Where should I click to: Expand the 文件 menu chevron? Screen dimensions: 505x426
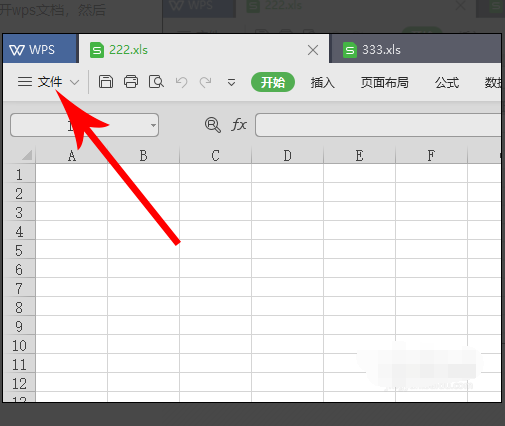pos(74,82)
